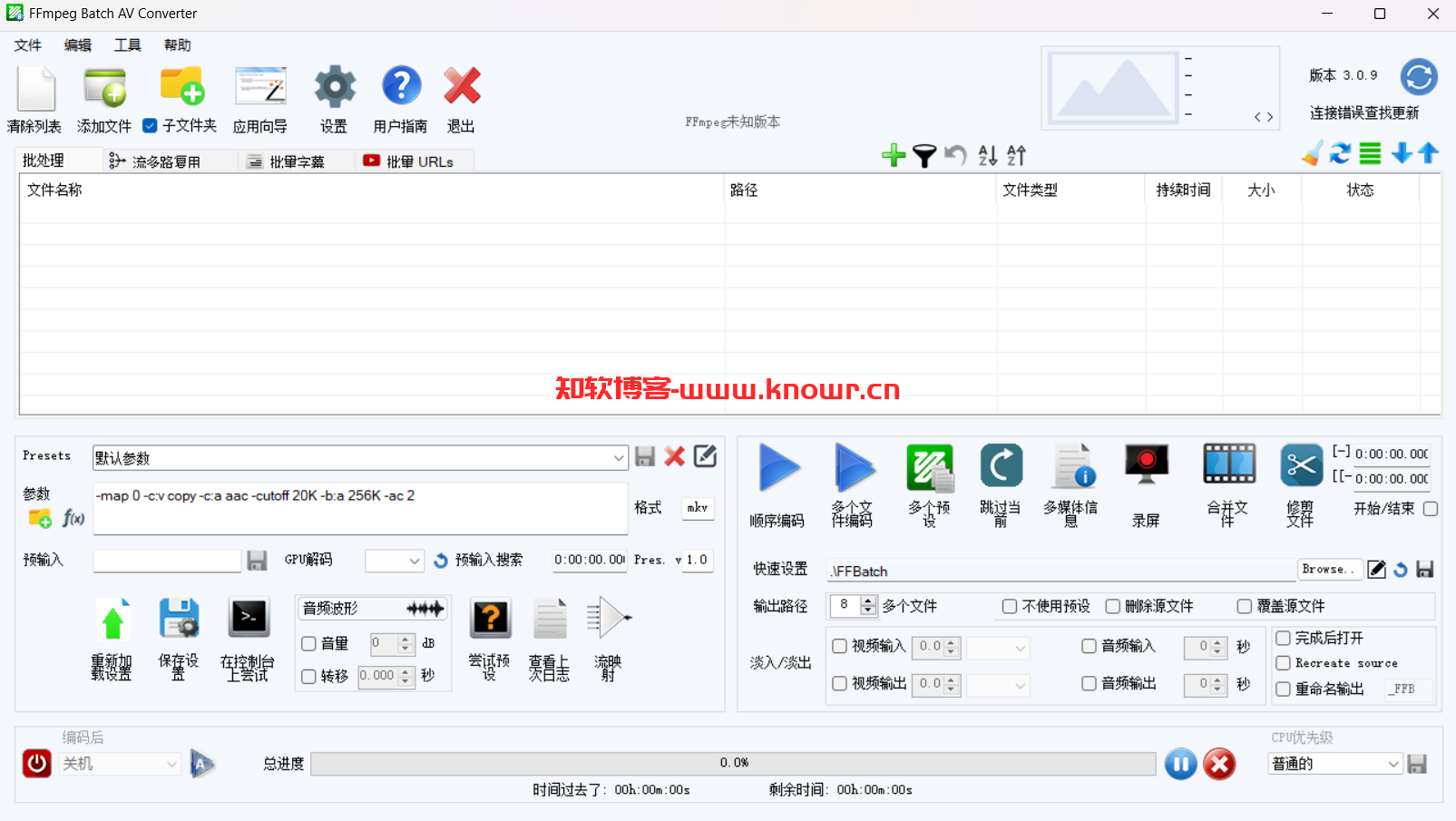The width and height of the screenshot is (1456, 821).
Task: Click 在控制台上尝试 console test icon
Action: point(249,618)
